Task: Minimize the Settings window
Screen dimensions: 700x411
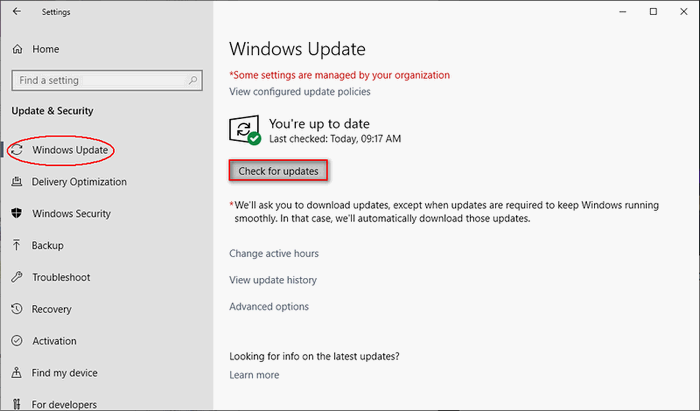Action: coord(623,12)
